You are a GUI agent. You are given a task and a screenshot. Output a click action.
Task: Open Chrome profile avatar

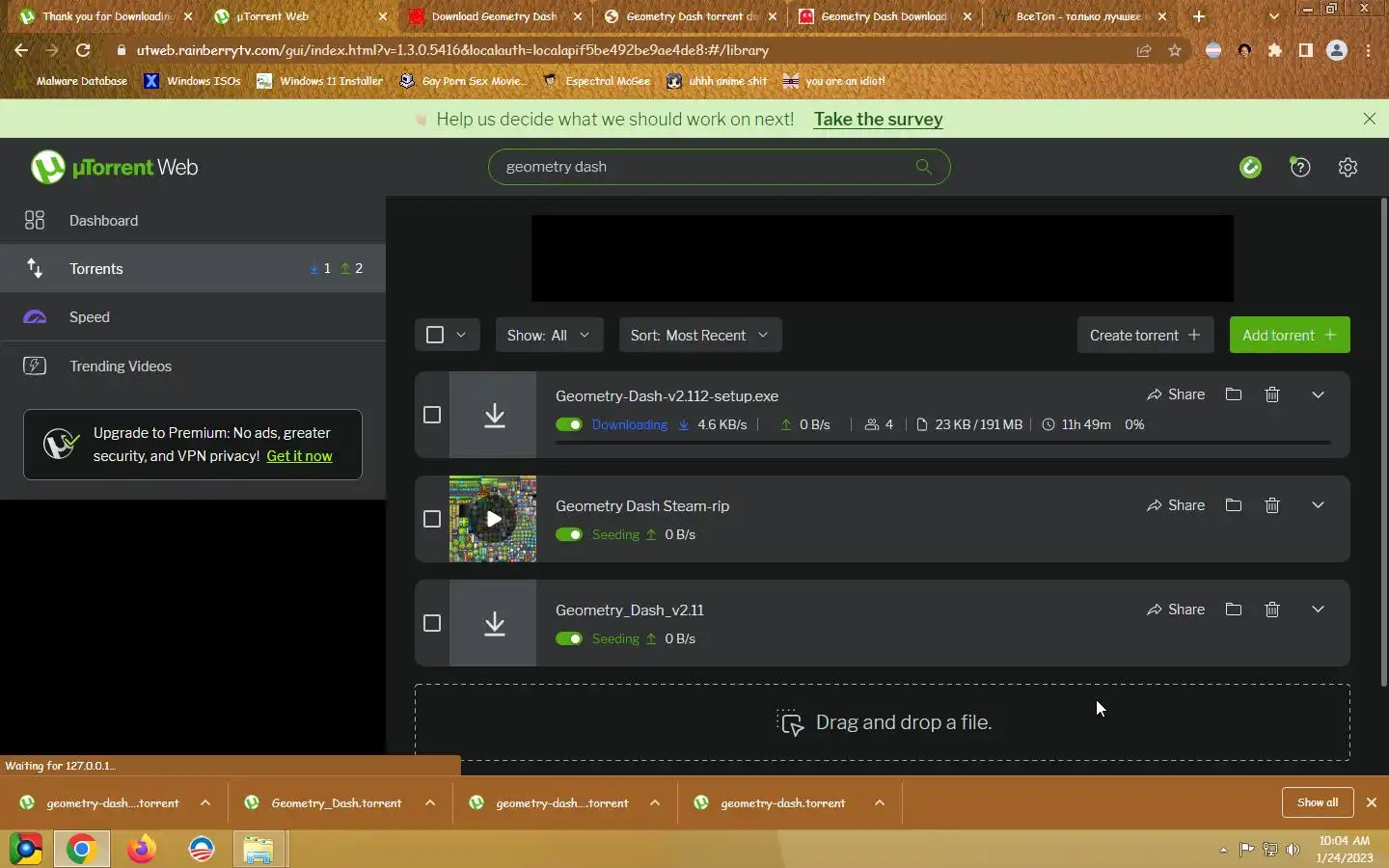(x=1337, y=50)
